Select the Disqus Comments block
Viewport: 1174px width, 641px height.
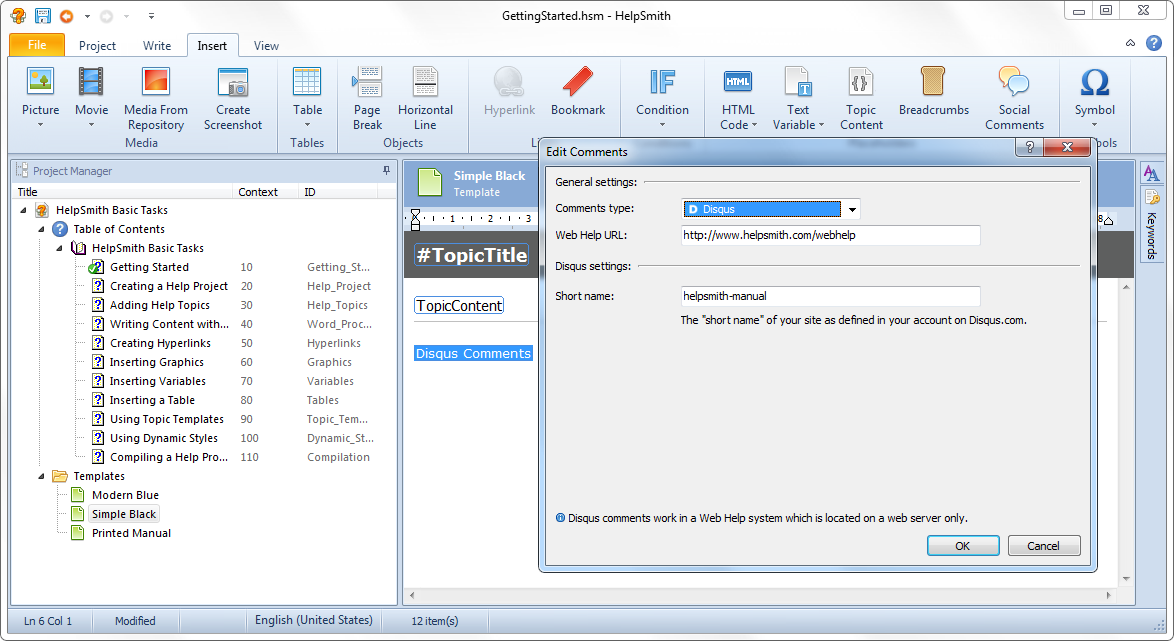click(x=473, y=353)
